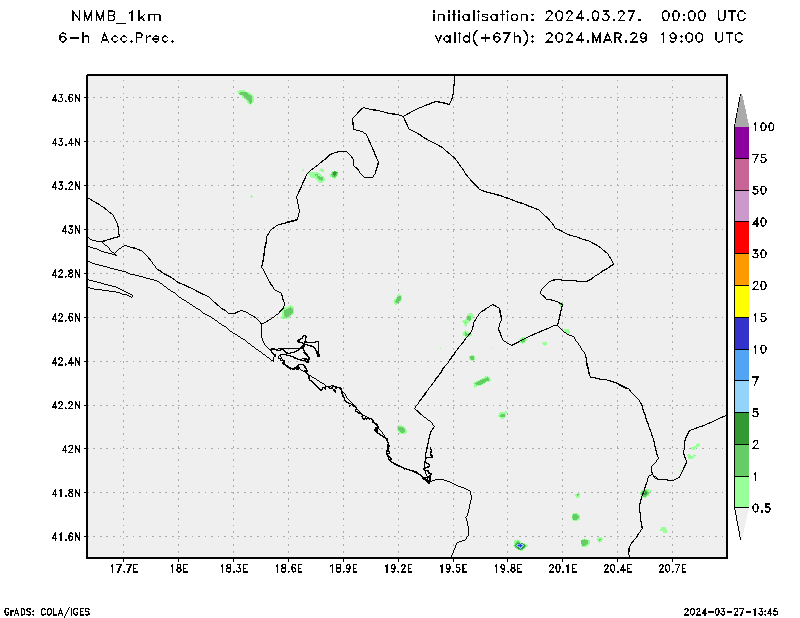Screen dimensions: 800x618
Task: Click the green rain spot near 19.2E 42.7N
Action: pos(398,299)
